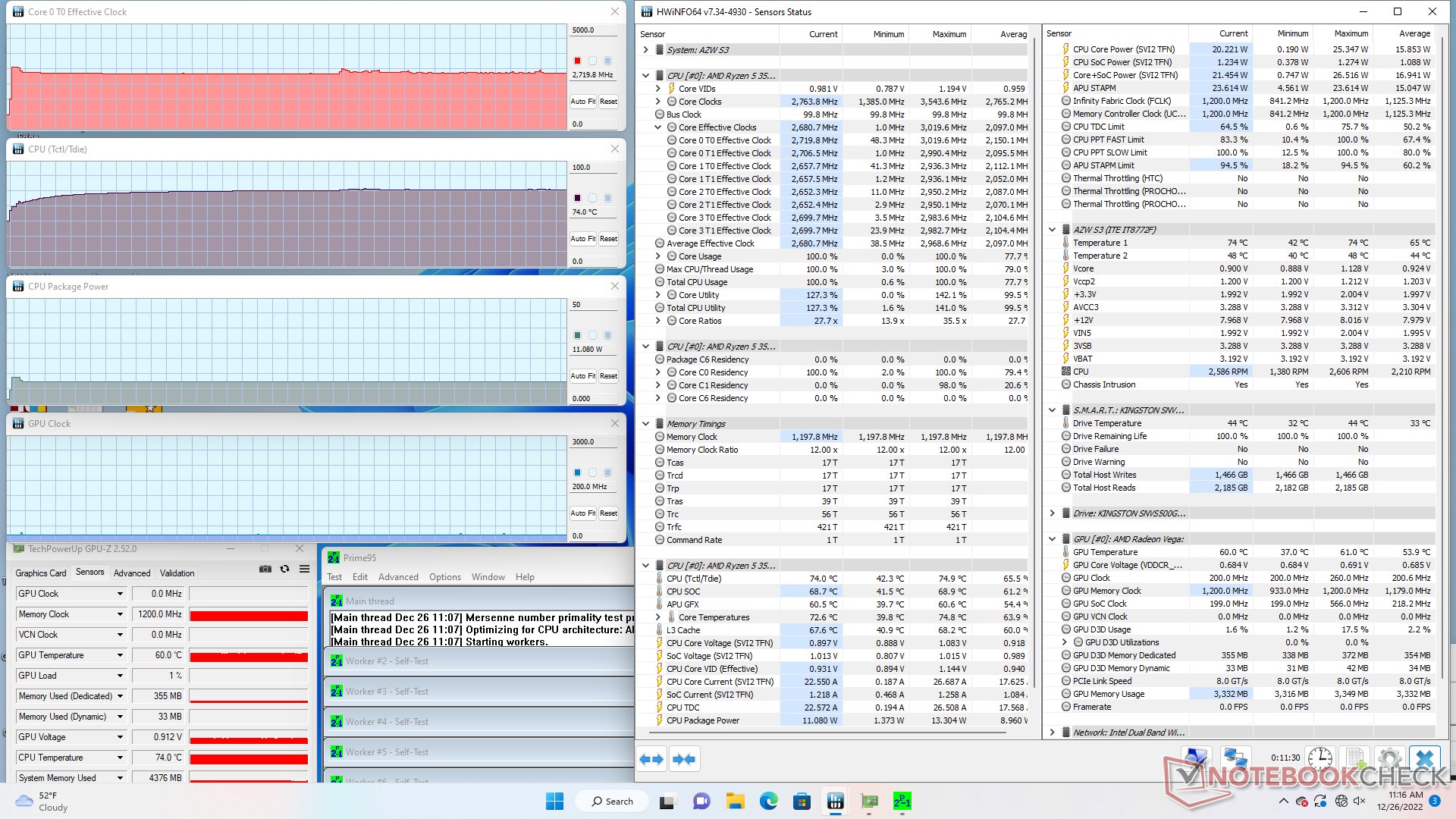Open the GPU Voltage sensor dropdown in GPU-Z

point(120,737)
